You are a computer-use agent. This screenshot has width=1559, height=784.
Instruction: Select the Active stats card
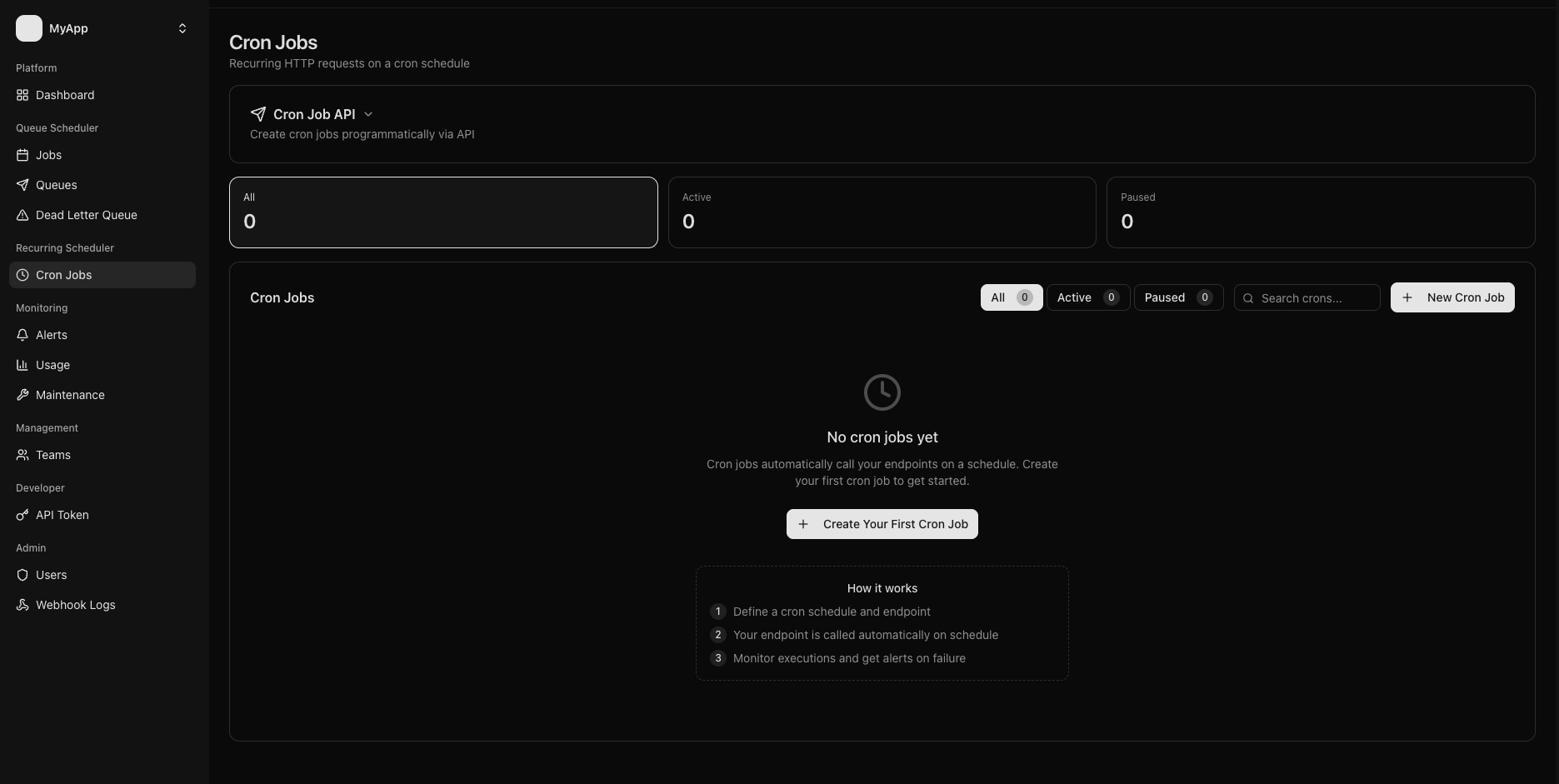(882, 212)
